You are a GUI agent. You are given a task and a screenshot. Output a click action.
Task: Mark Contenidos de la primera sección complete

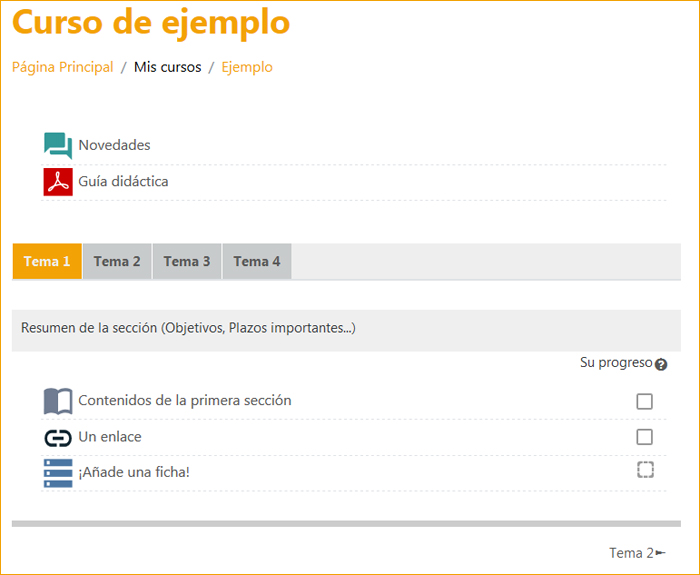coord(645,401)
